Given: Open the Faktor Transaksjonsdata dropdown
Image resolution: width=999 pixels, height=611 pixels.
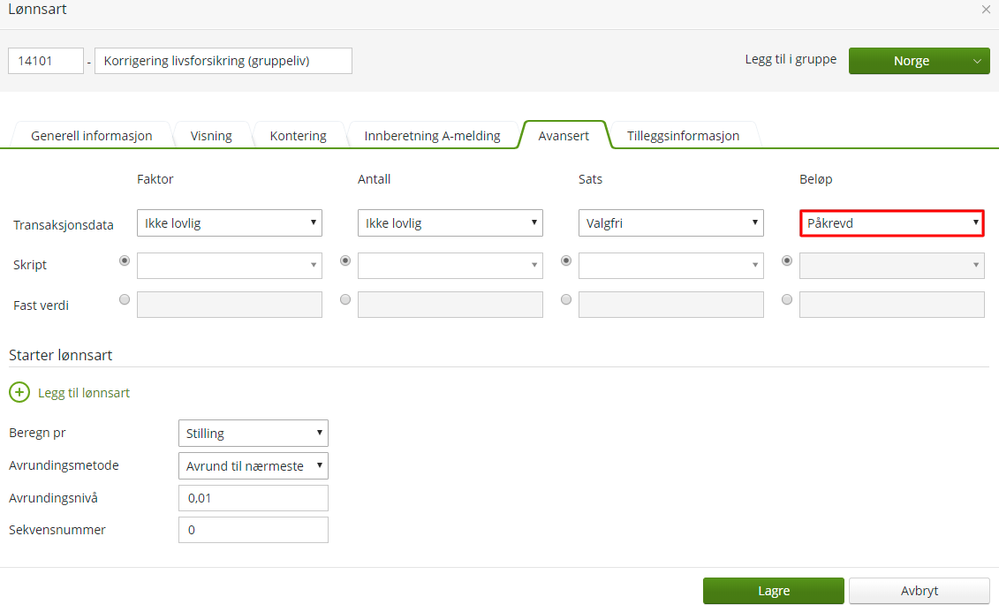Looking at the screenshot, I should tap(230, 223).
